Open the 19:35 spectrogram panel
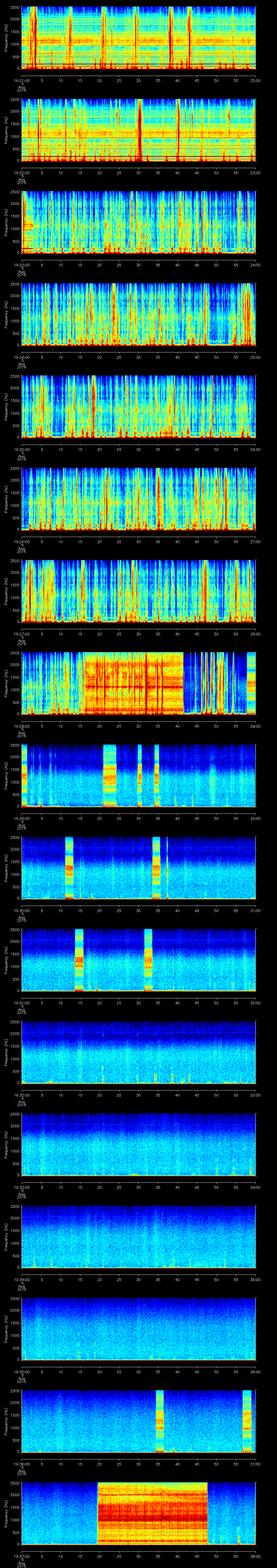The height and width of the screenshot is (1568, 277). click(x=139, y=1328)
